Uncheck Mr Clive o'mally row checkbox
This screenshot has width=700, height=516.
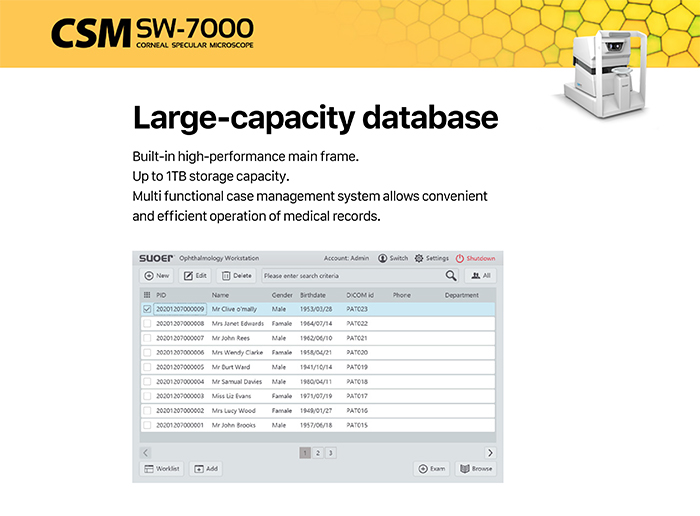(x=147, y=310)
